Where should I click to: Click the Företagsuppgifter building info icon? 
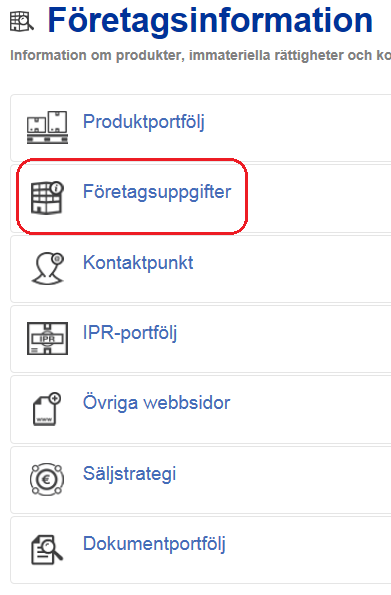point(47,198)
